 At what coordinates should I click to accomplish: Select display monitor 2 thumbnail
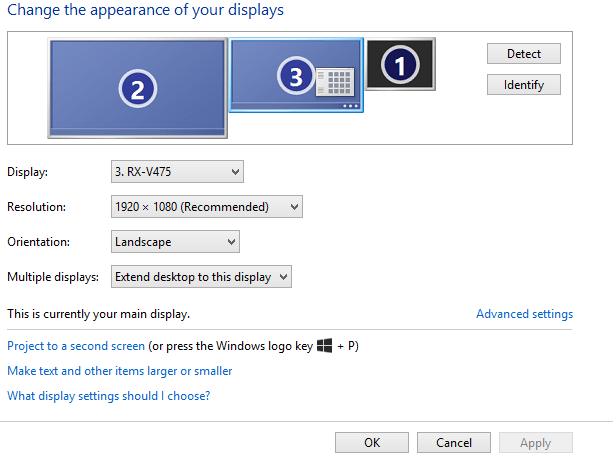pyautogui.click(x=138, y=88)
